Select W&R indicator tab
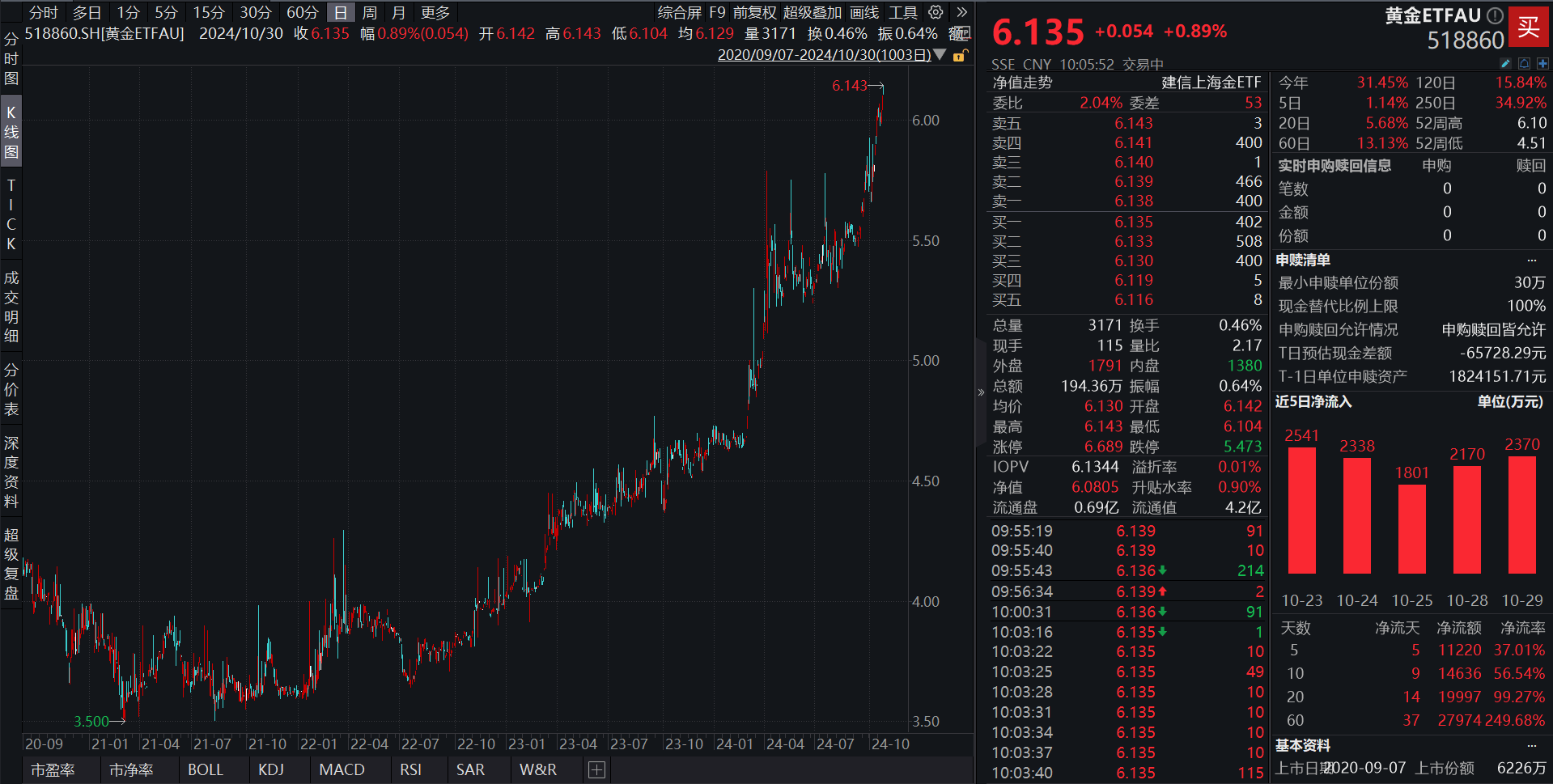The image size is (1553, 784). (x=538, y=770)
